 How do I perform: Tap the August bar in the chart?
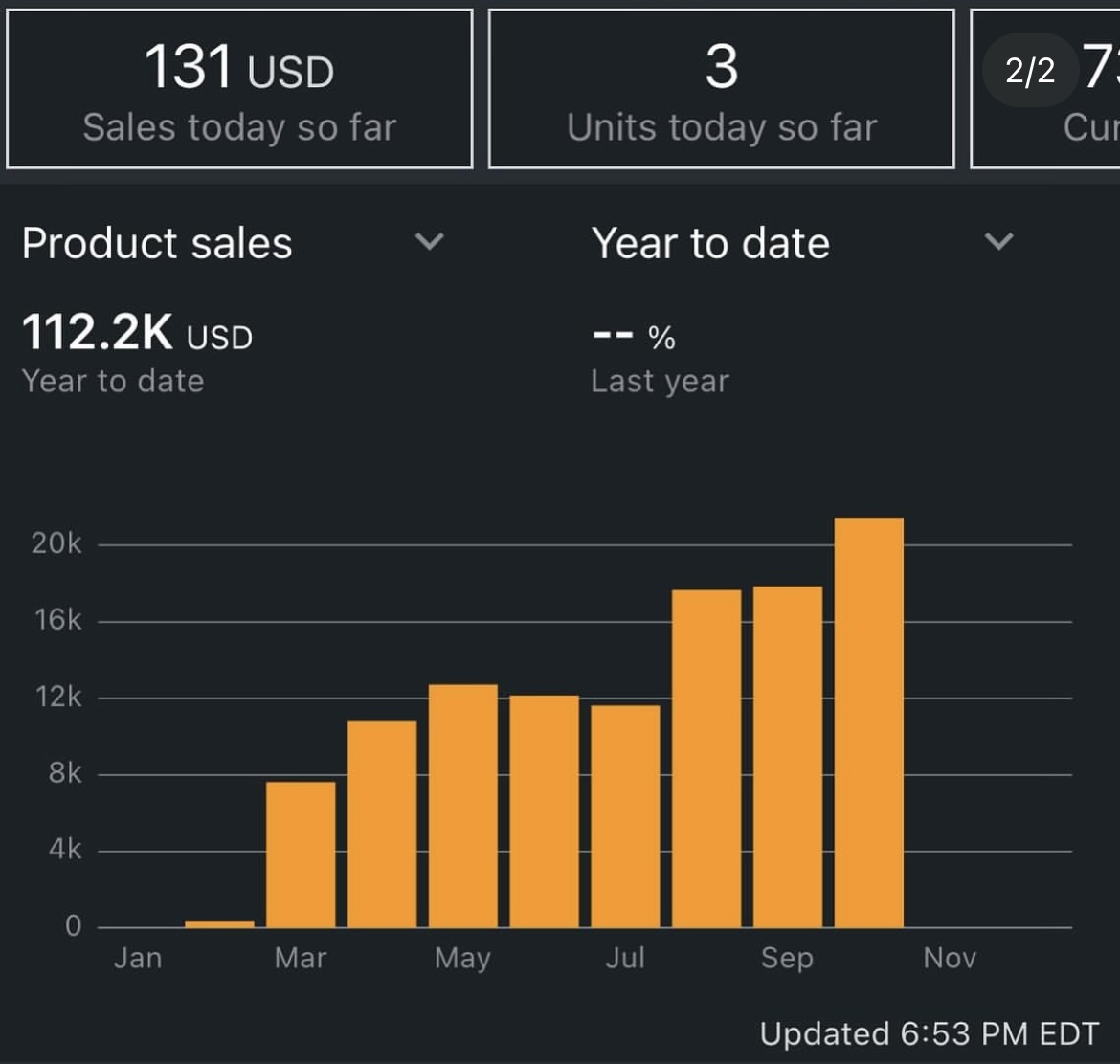[x=706, y=759]
